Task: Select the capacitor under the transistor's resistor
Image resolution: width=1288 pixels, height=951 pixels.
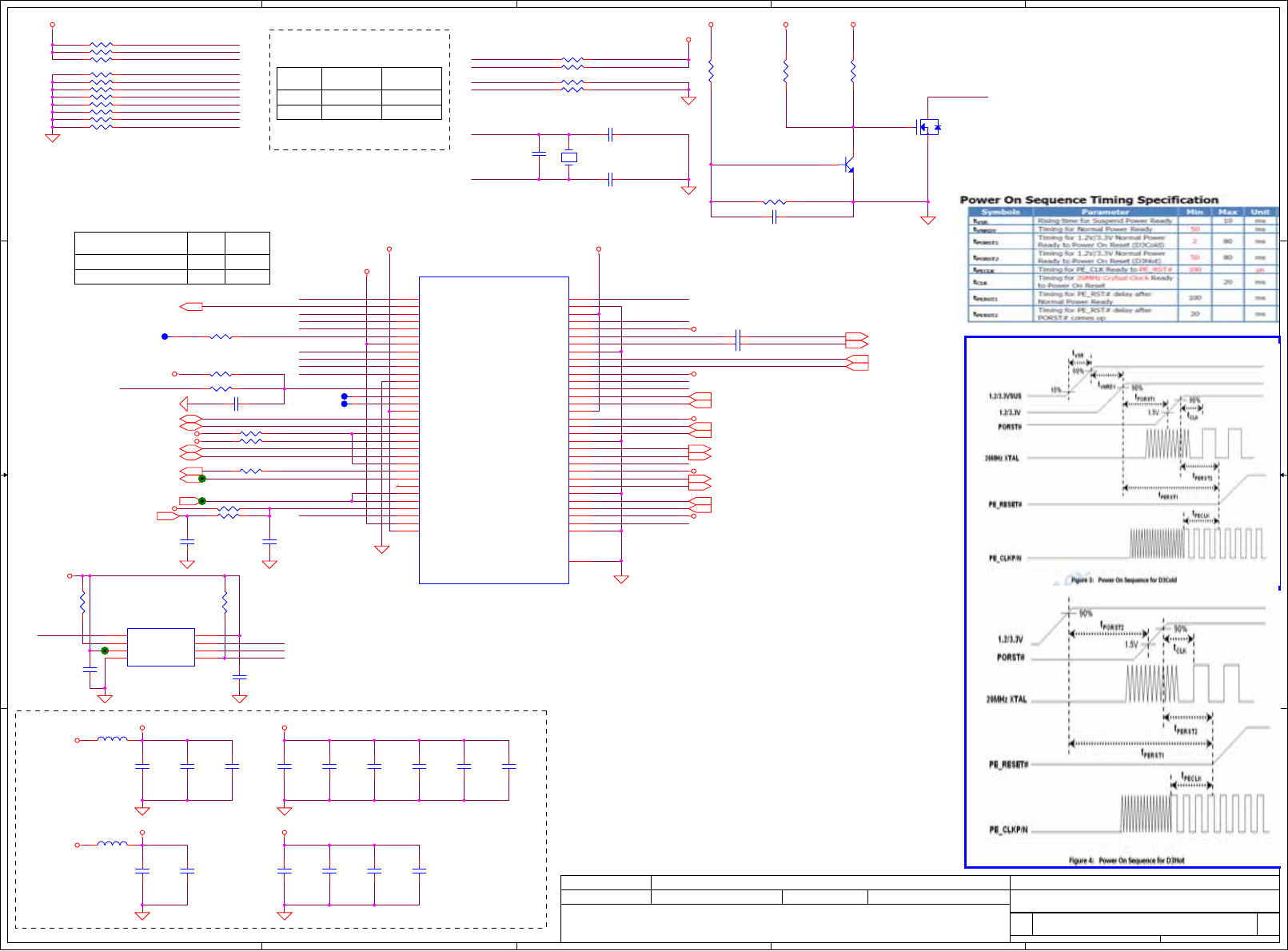Action: point(774,216)
